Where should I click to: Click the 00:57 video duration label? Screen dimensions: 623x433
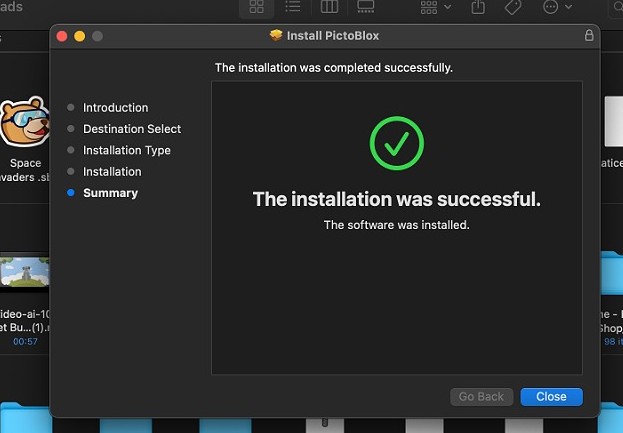25,341
